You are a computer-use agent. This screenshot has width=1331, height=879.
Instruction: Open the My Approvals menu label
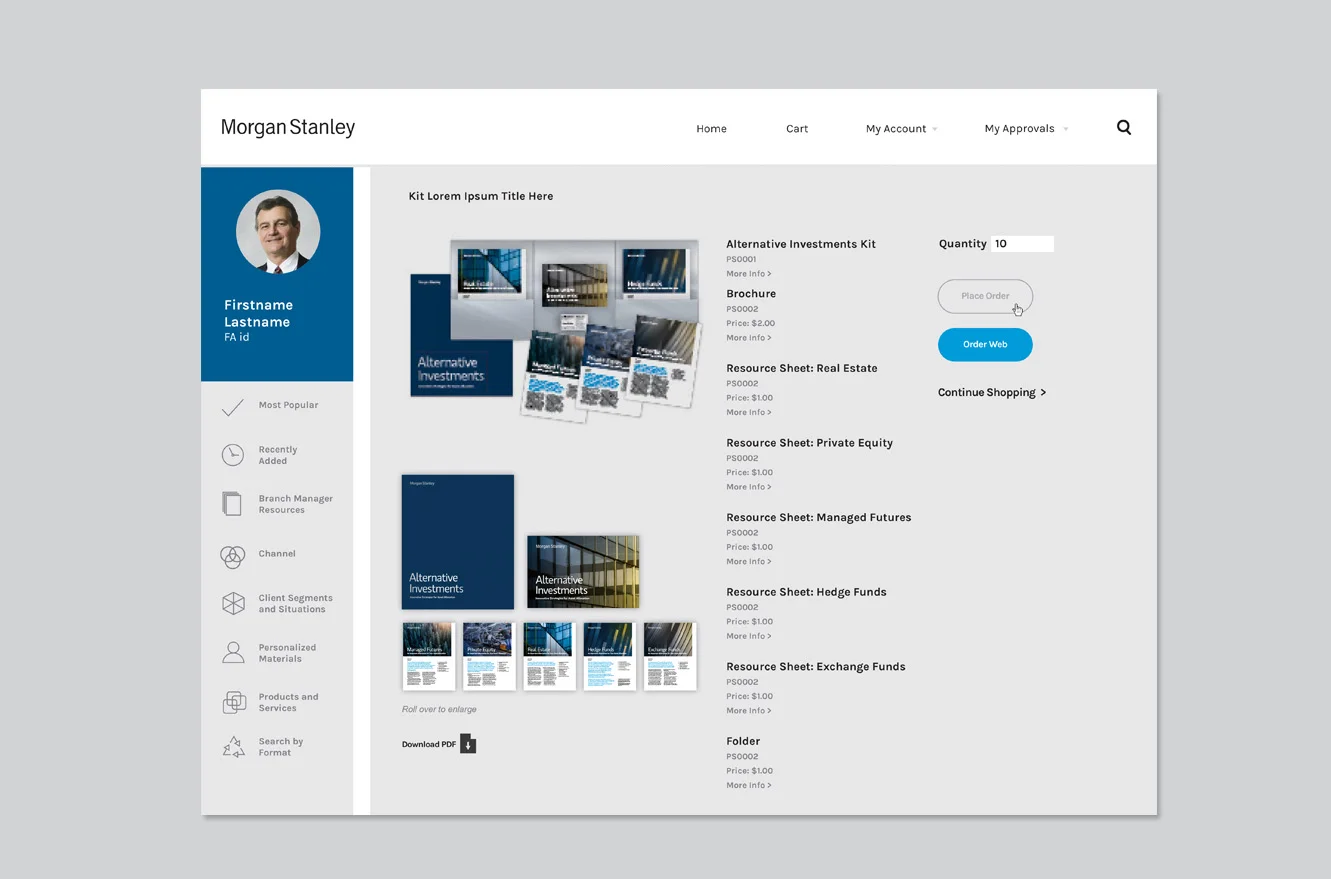pos(1019,129)
